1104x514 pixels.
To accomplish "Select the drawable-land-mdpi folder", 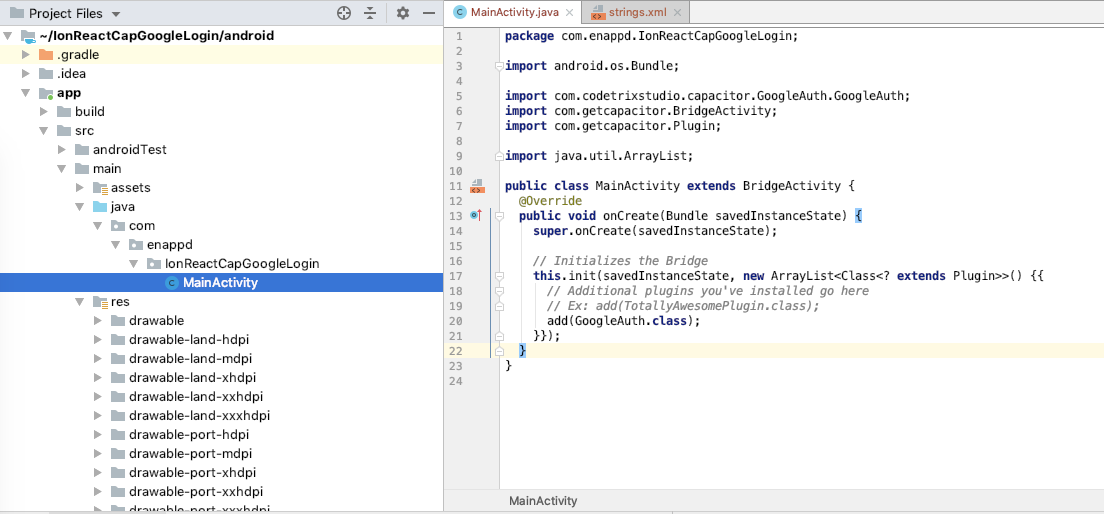I will coord(190,359).
